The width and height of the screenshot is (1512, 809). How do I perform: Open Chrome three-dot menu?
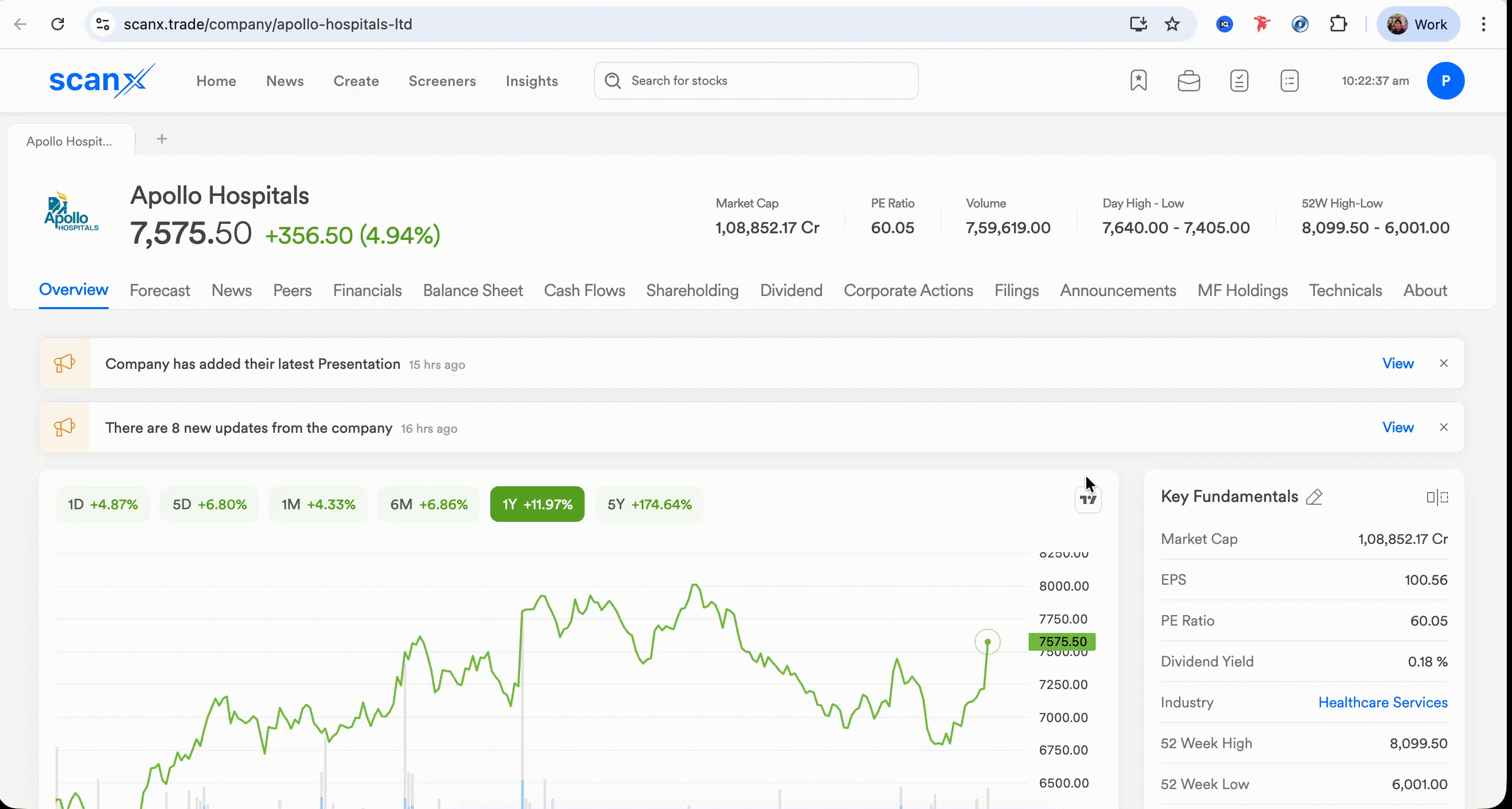click(x=1484, y=24)
